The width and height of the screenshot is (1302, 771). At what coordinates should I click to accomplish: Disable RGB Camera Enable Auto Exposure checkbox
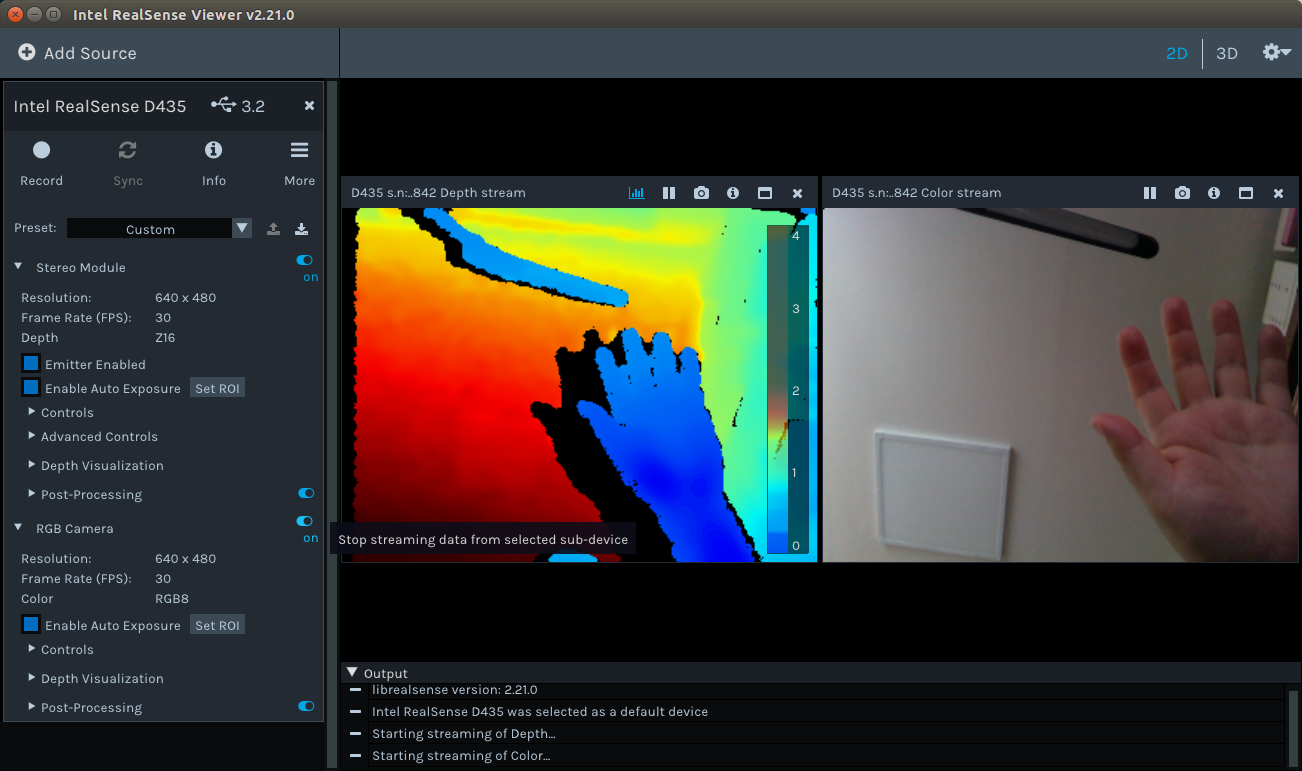pyautogui.click(x=31, y=625)
